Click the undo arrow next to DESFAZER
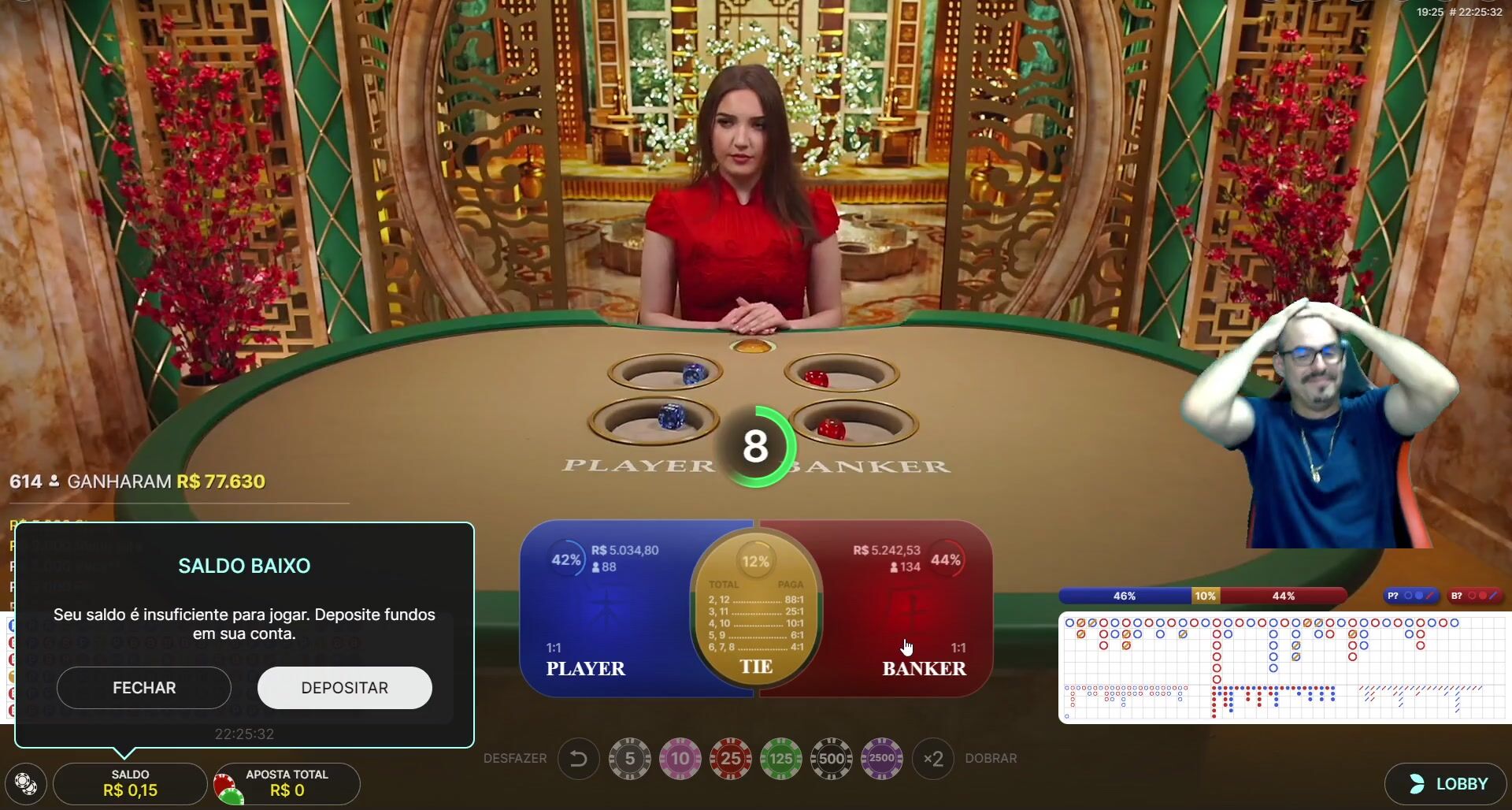 pyautogui.click(x=579, y=759)
